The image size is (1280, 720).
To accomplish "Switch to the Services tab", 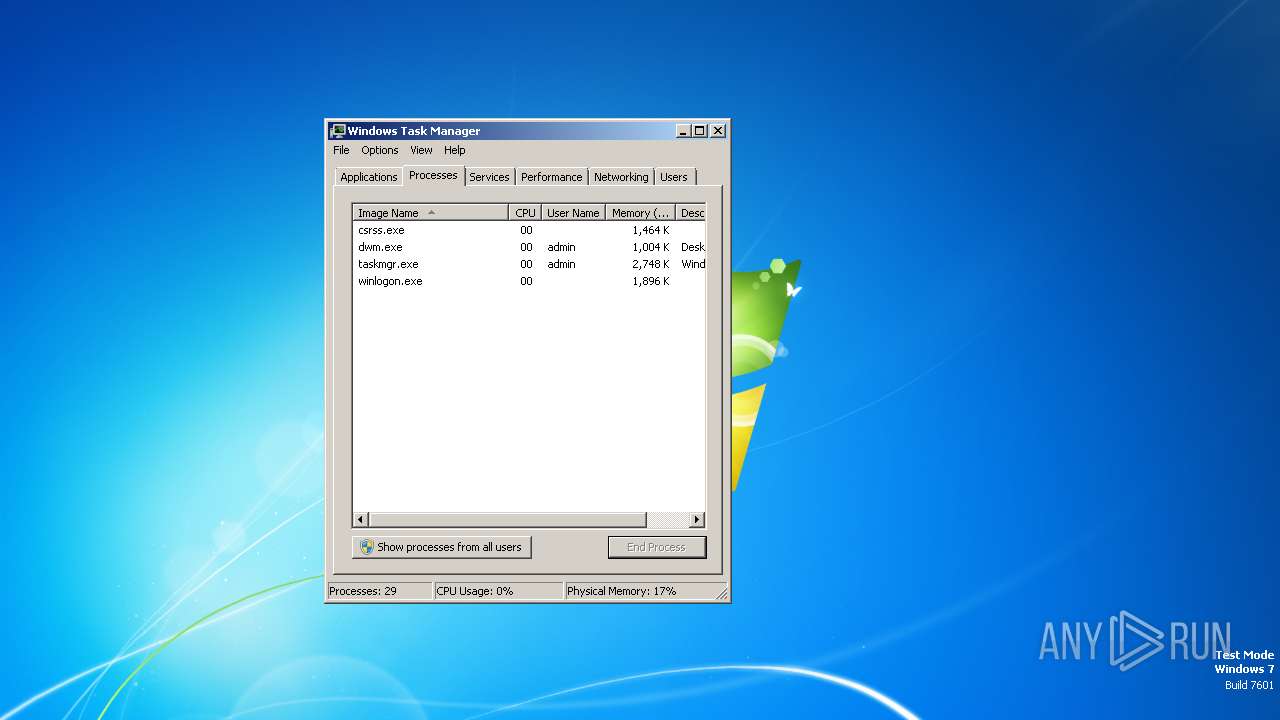I will (x=489, y=177).
